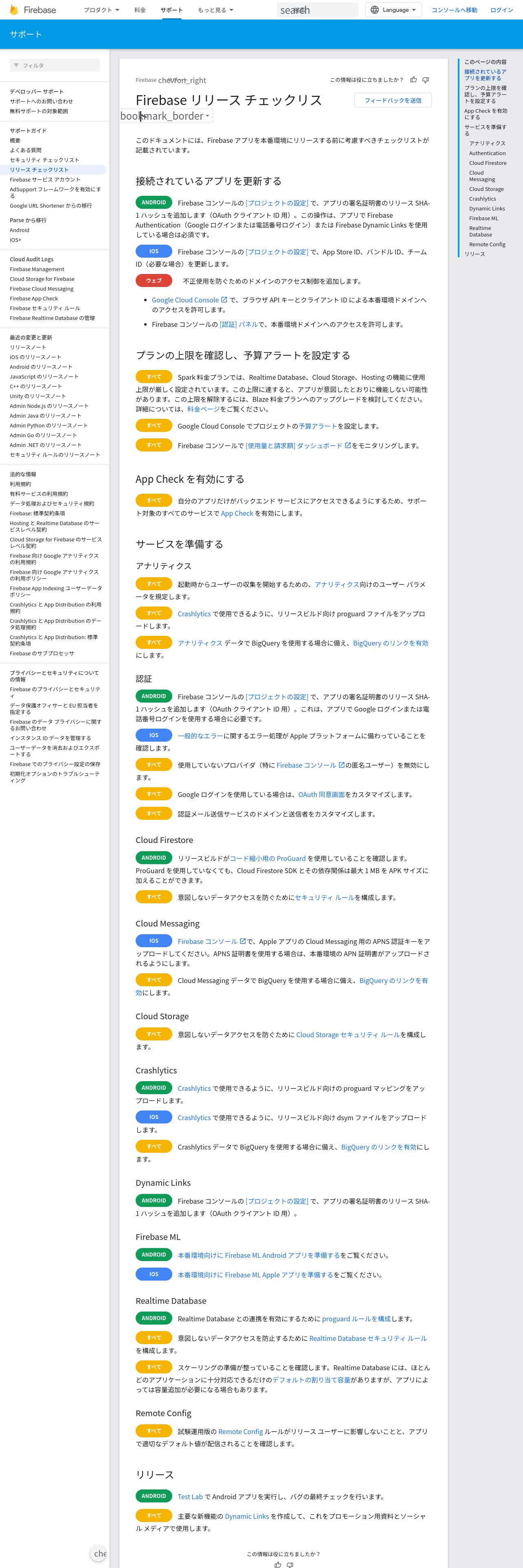The height and width of the screenshot is (1568, 523).
Task: Click proguard ルールを構成 link
Action: click(356, 1319)
